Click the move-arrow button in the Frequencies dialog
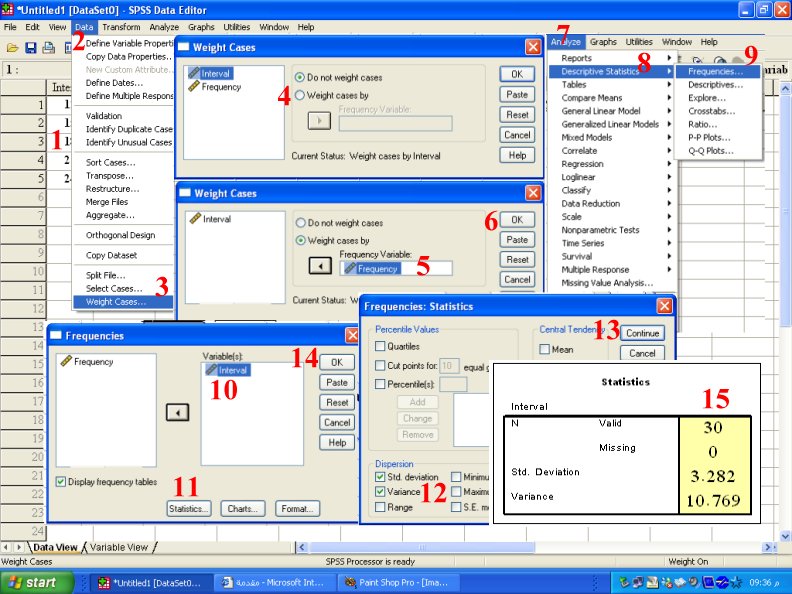 (x=177, y=412)
